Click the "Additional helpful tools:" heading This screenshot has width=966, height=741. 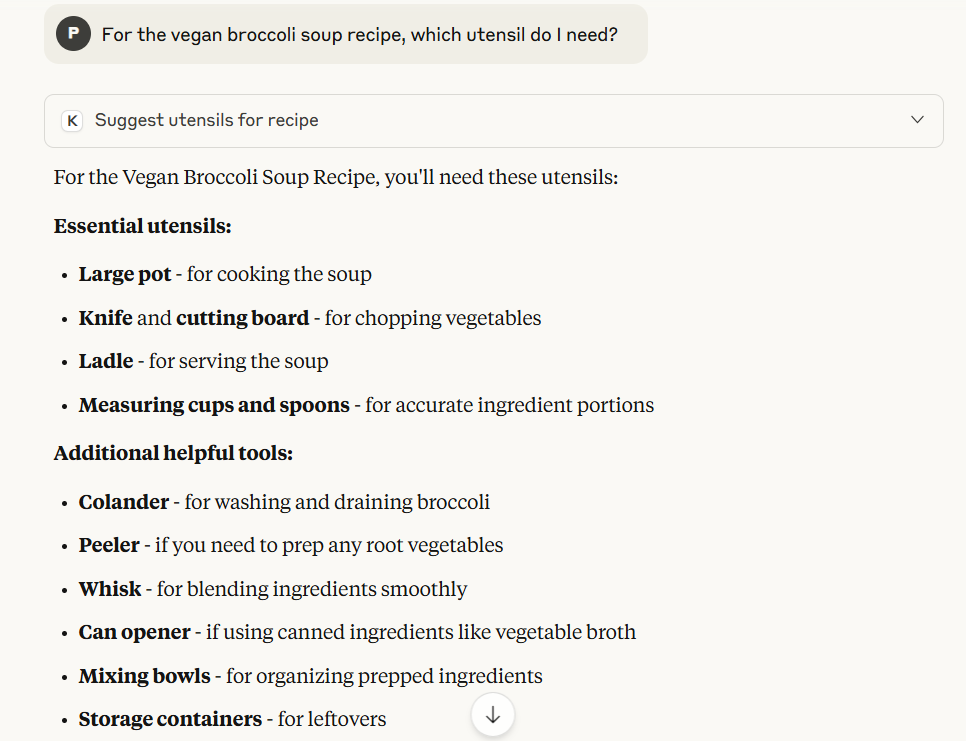click(x=173, y=453)
